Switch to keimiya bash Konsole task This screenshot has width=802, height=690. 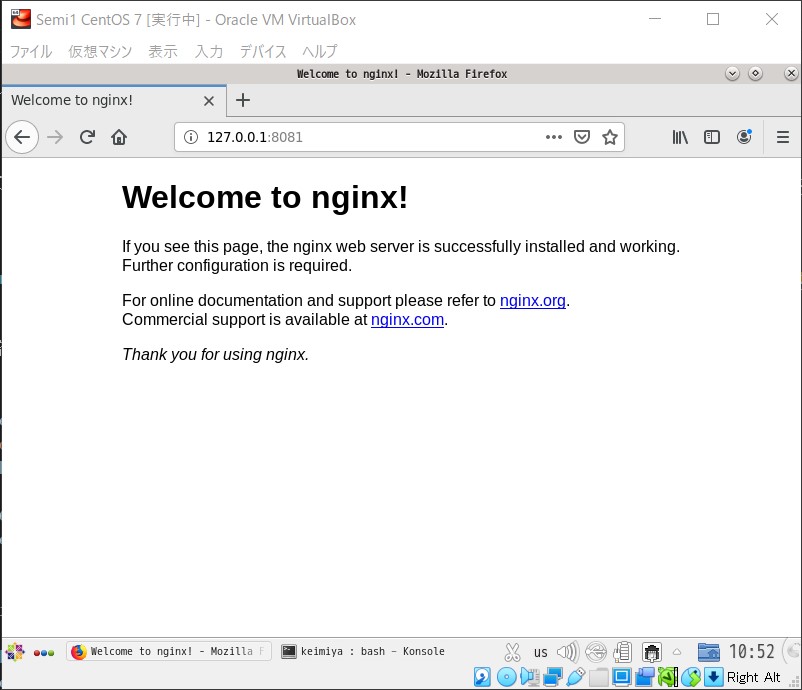[364, 651]
